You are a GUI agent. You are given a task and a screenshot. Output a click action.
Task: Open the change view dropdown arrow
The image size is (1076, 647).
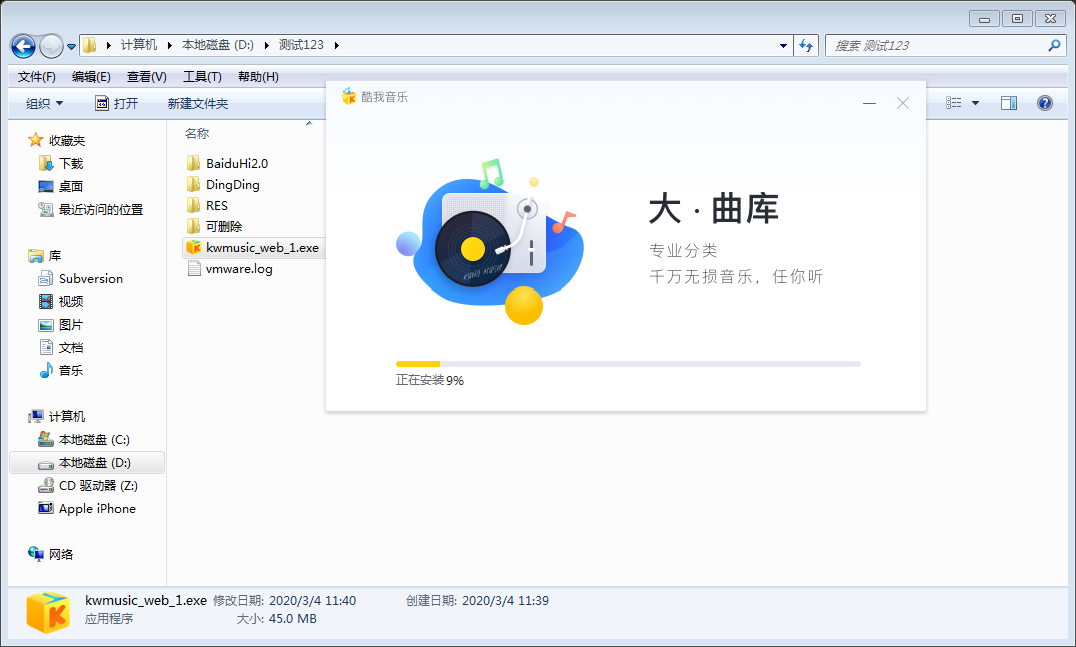pos(975,102)
